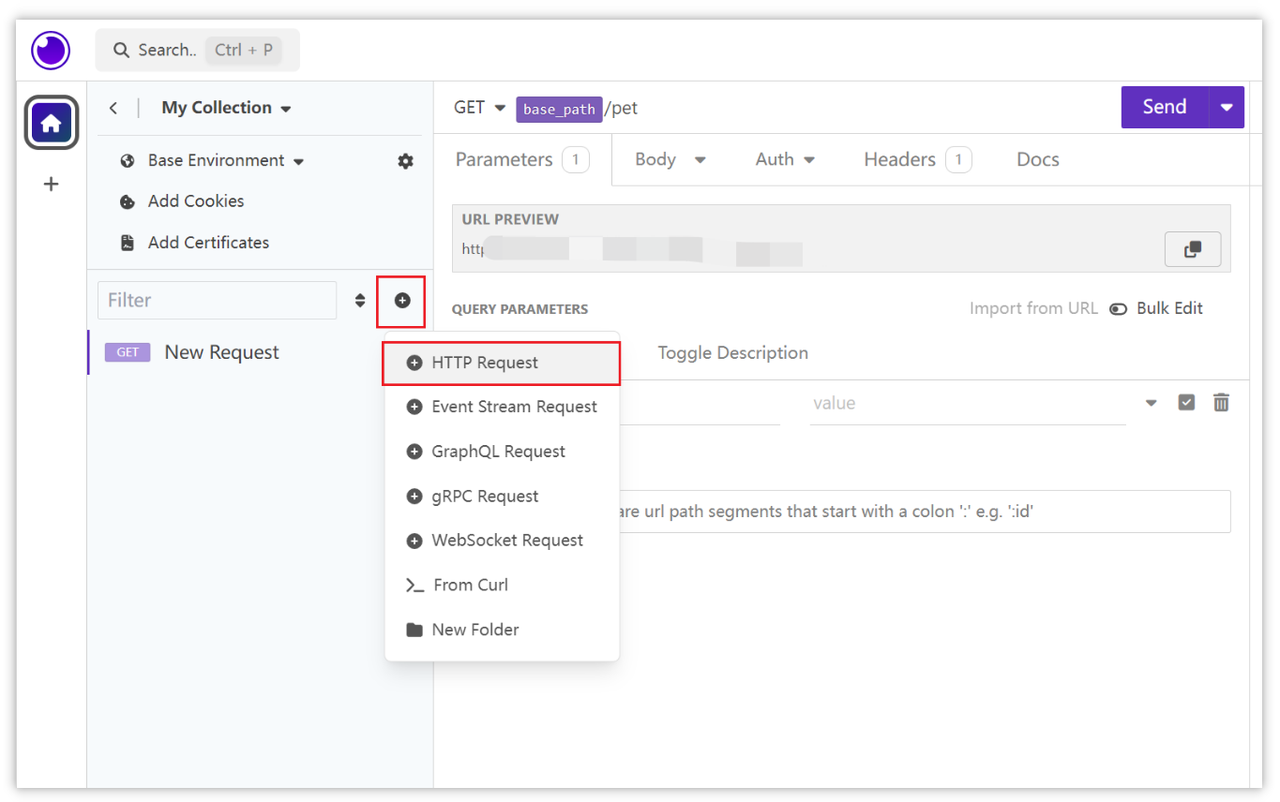This screenshot has width=1280, height=802.
Task: Click the Send button
Action: tap(1165, 108)
